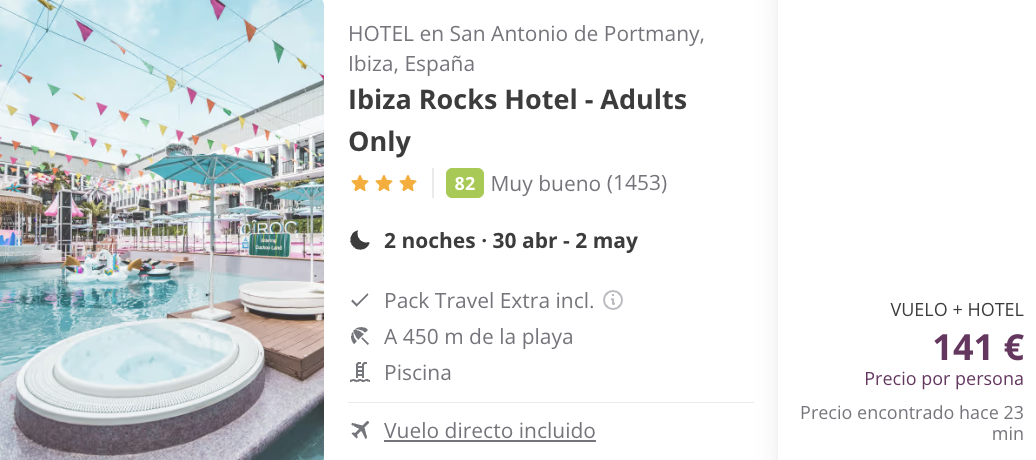Click the 'Pack Travel Extra incl.' label

489,300
